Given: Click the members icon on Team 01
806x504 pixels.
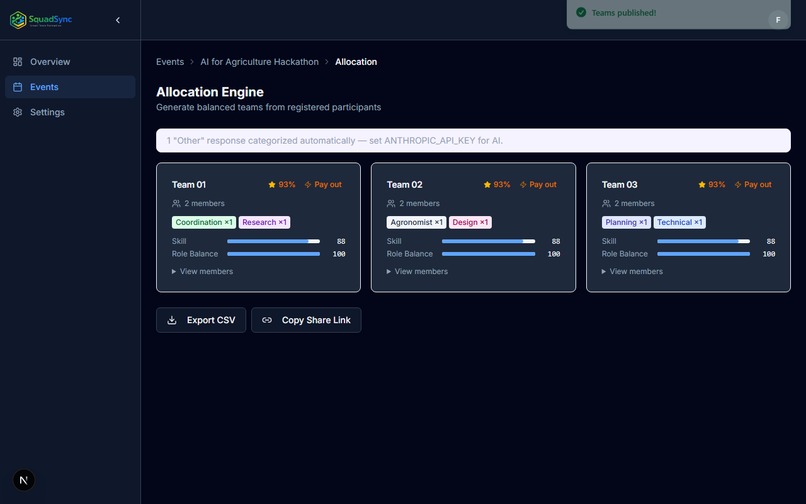Looking at the screenshot, I should coord(176,203).
